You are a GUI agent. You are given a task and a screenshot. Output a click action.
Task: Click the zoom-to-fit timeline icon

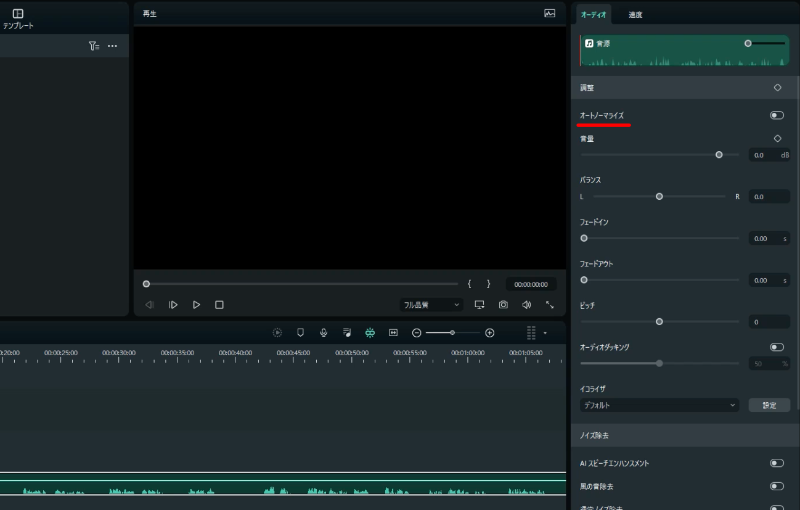click(393, 333)
